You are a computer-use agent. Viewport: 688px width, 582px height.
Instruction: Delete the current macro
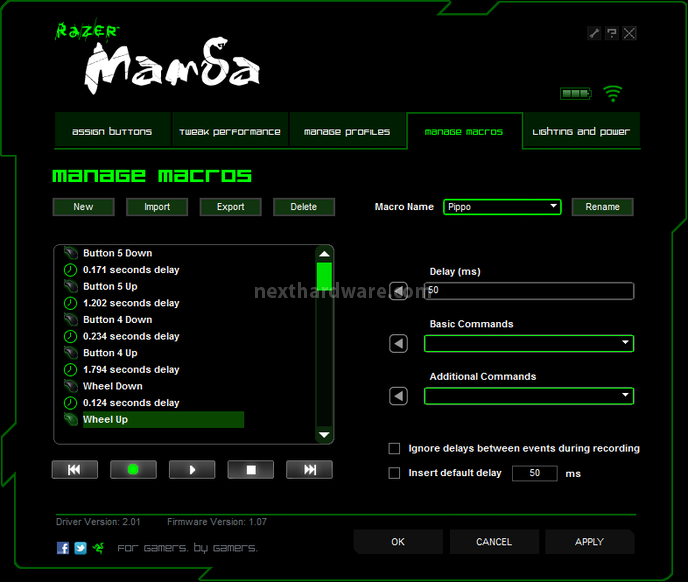point(304,207)
